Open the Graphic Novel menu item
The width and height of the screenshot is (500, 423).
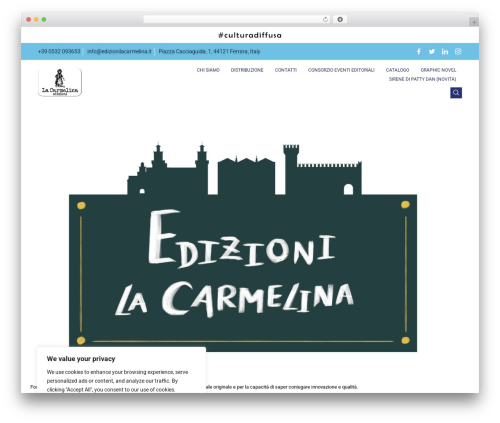[x=438, y=70]
